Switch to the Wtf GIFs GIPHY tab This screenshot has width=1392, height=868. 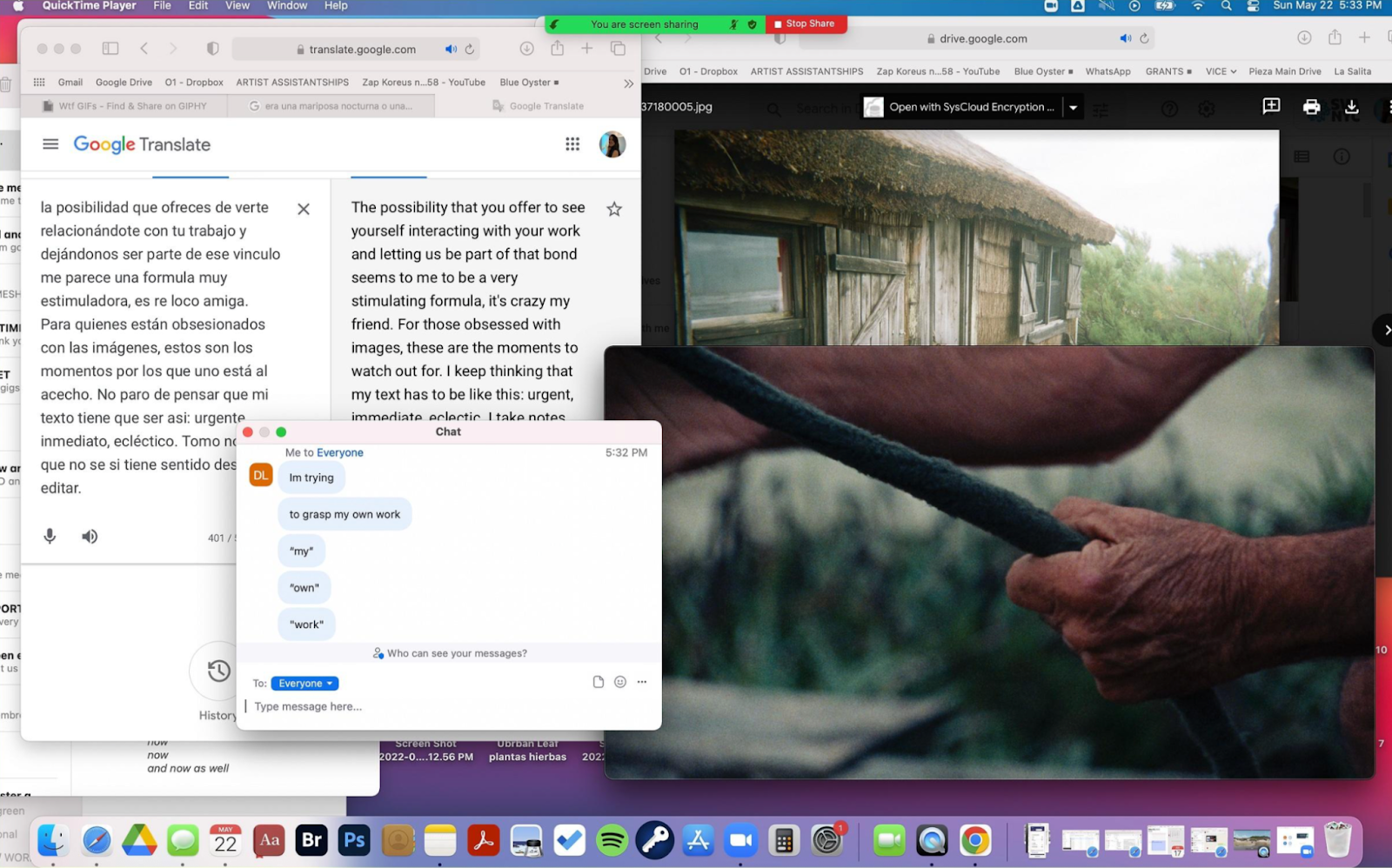point(124,106)
